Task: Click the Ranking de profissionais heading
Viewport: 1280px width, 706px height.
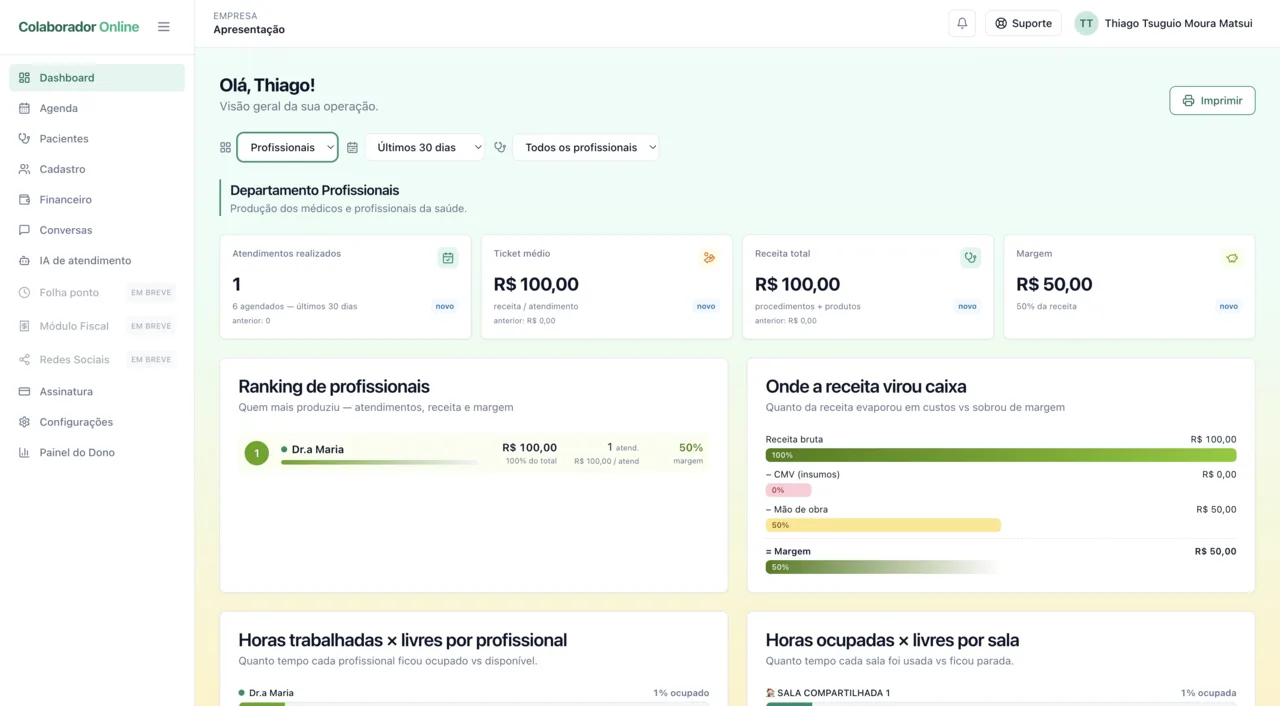Action: [334, 387]
